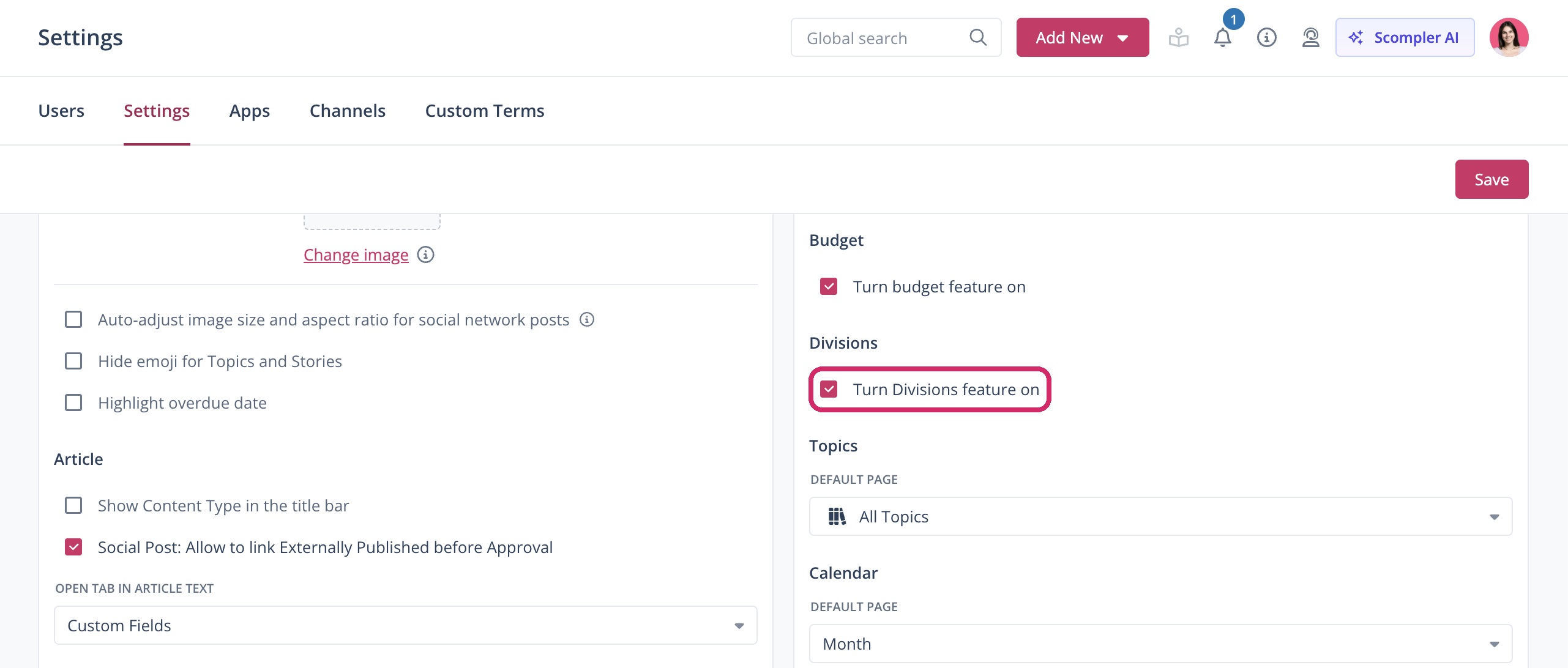Expand Open Tab in Article Text dropdown

click(x=406, y=625)
